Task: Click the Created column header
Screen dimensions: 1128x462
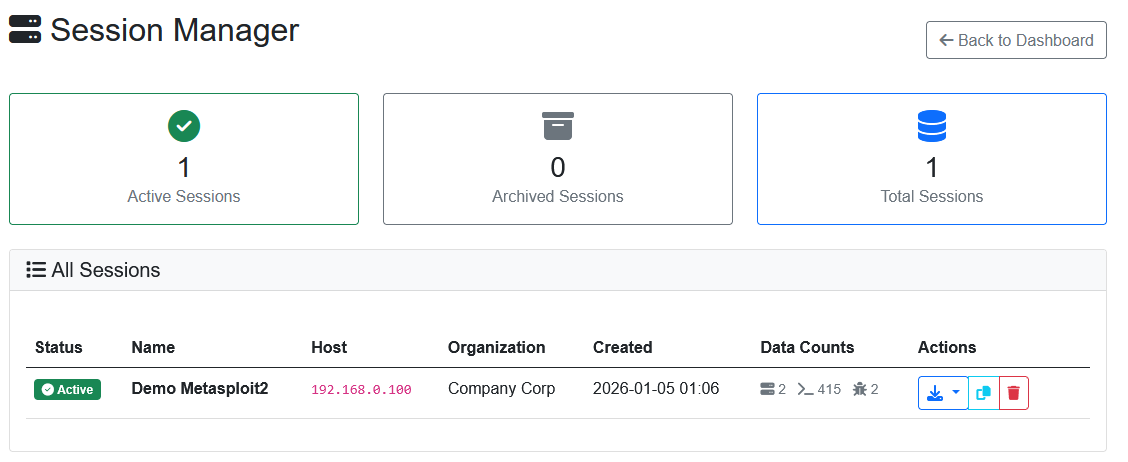Action: pyautogui.click(x=622, y=347)
